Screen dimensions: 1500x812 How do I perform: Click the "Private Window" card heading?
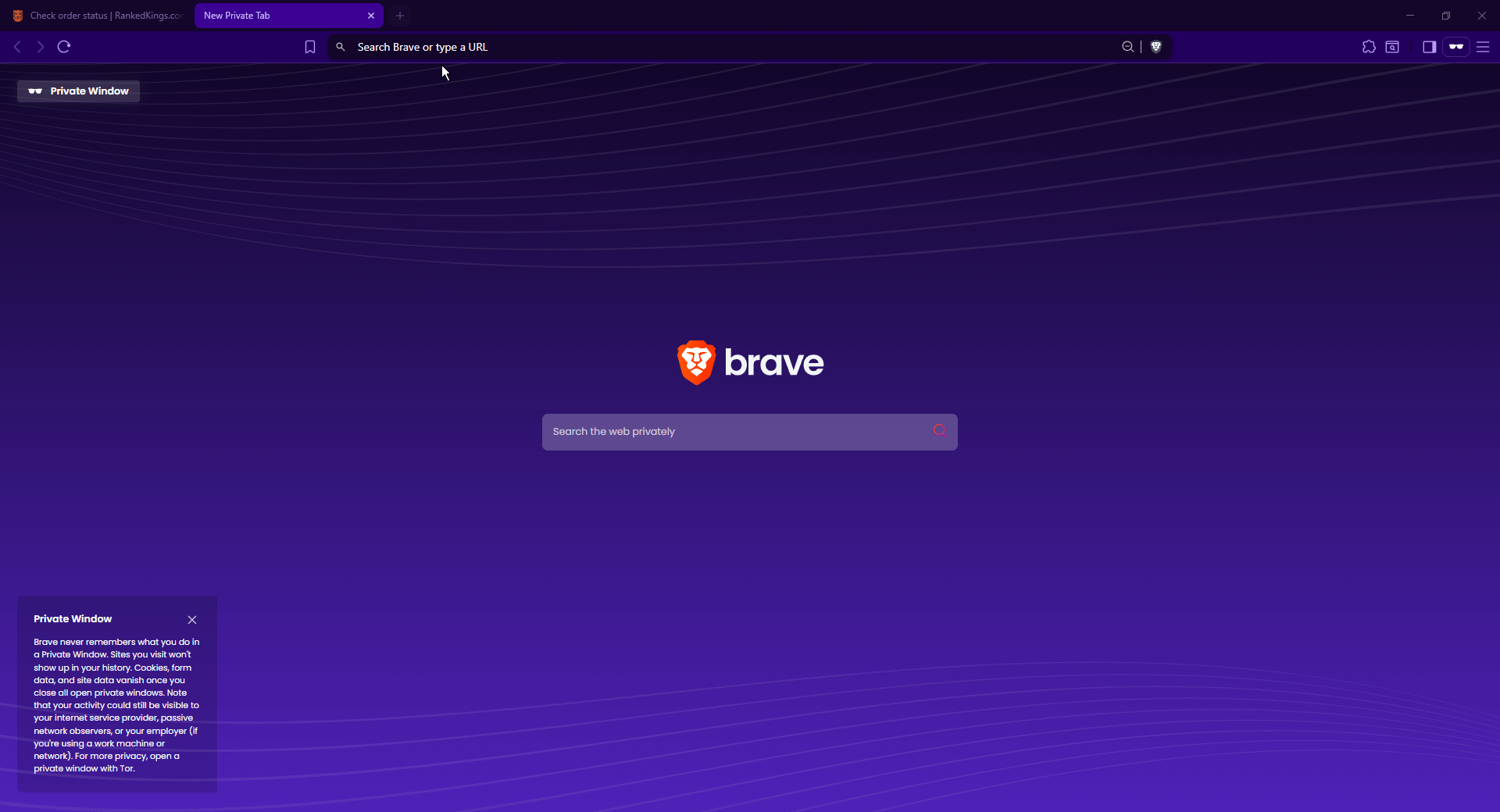tap(73, 618)
